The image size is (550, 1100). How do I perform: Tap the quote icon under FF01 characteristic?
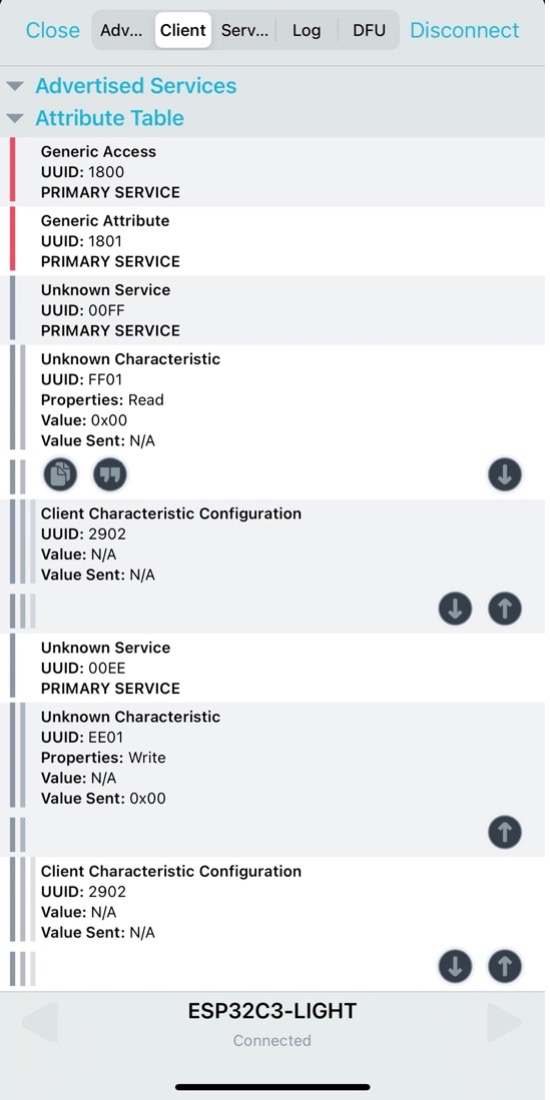pos(110,475)
